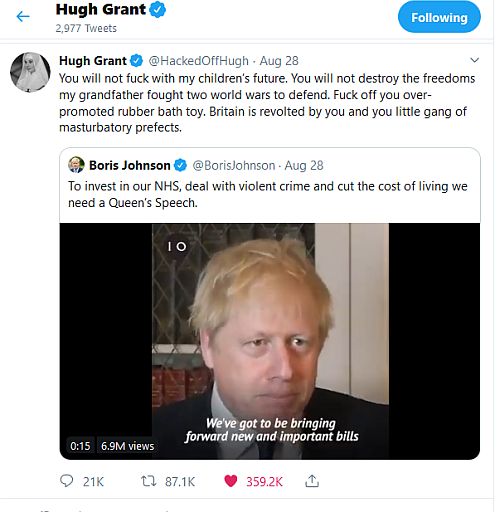
Task: Open the reply icon showing 21K
Action: click(66, 481)
